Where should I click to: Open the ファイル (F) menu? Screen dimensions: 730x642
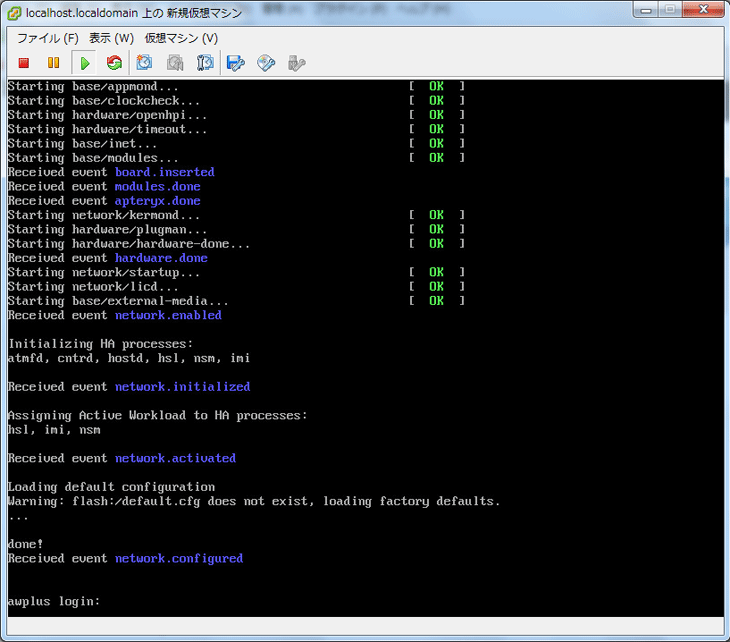point(47,38)
